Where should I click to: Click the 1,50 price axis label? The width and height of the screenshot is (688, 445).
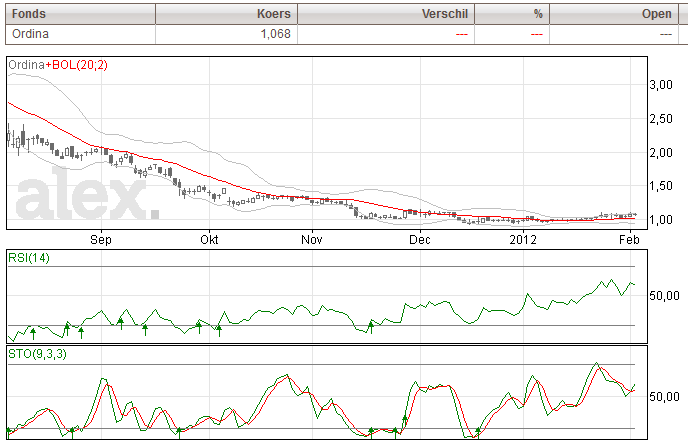pyautogui.click(x=661, y=186)
